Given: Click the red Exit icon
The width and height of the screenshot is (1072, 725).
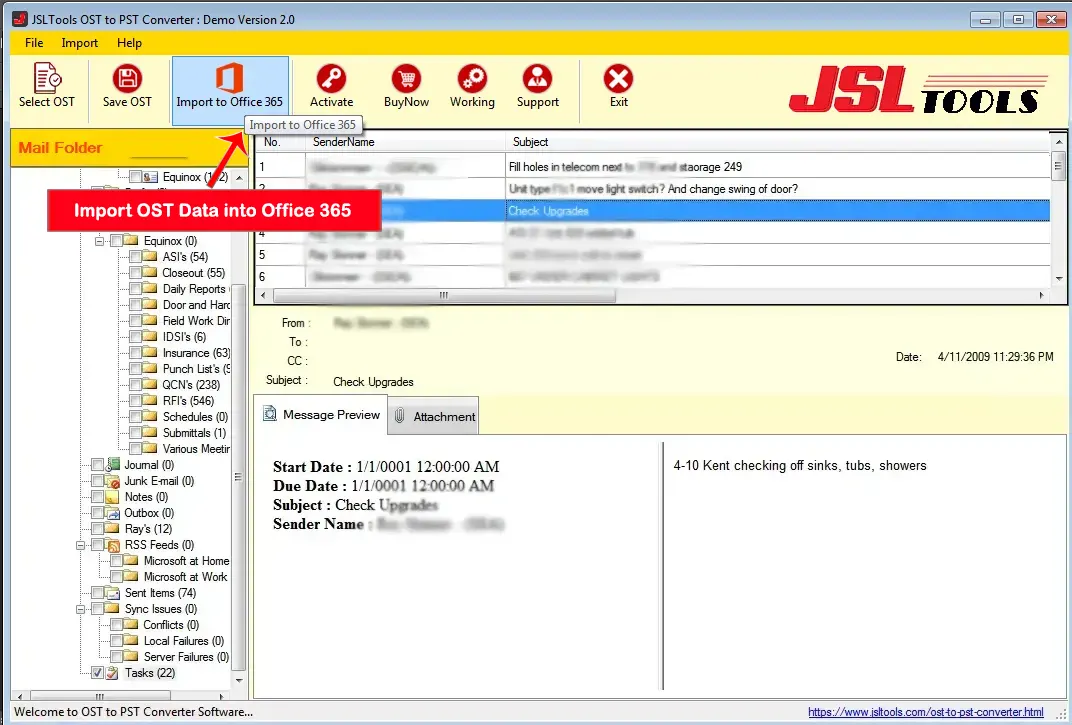Looking at the screenshot, I should click(619, 86).
